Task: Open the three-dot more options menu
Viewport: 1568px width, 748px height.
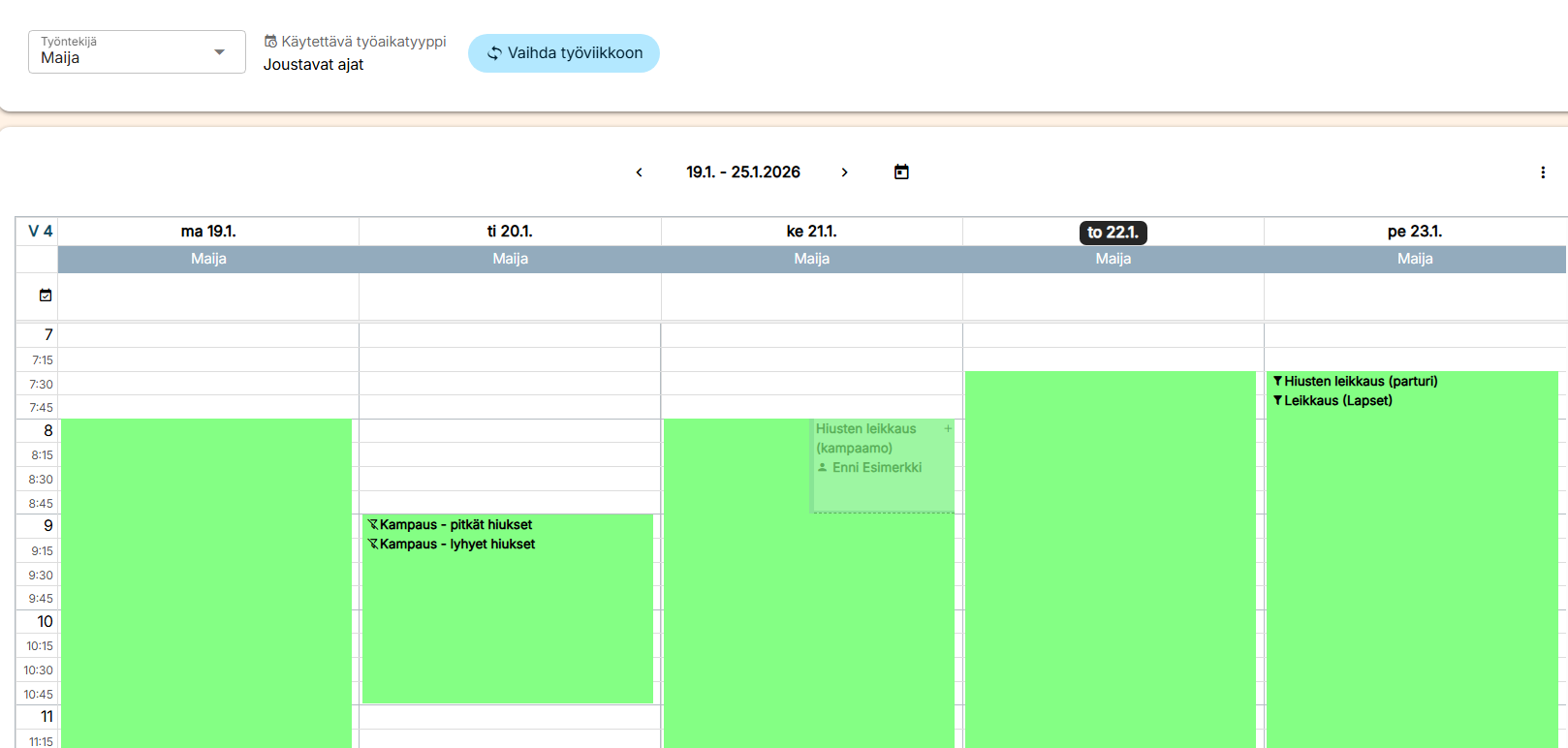Action: point(1543,172)
